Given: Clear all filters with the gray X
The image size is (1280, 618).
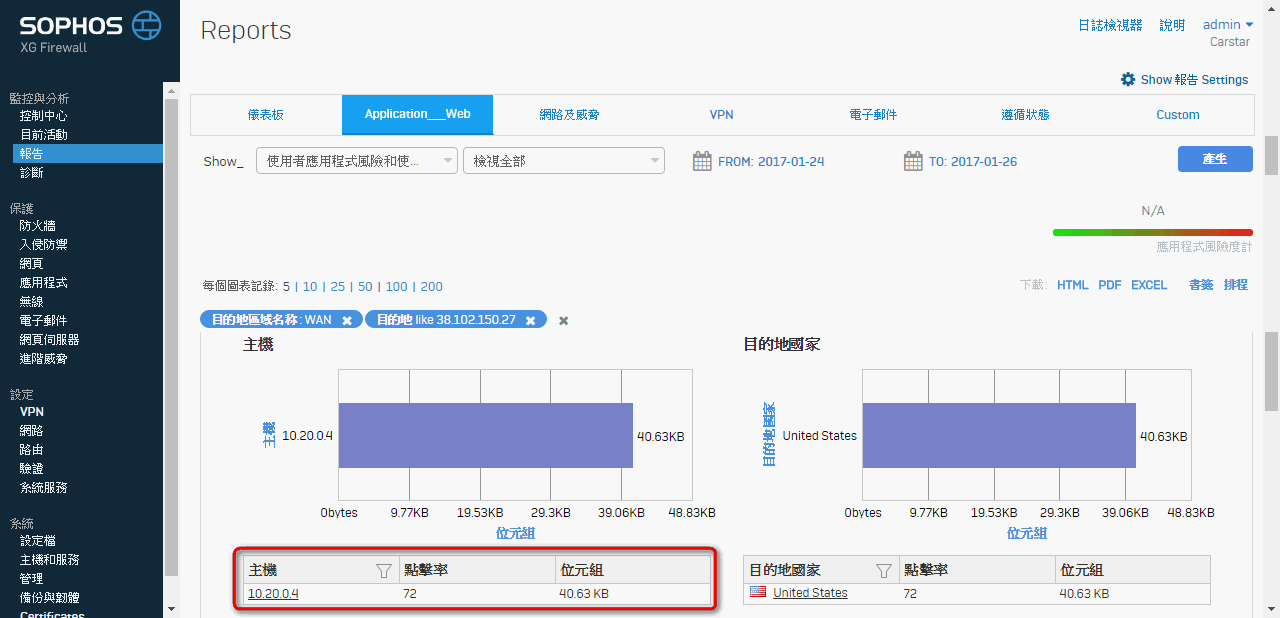Looking at the screenshot, I should click(563, 320).
